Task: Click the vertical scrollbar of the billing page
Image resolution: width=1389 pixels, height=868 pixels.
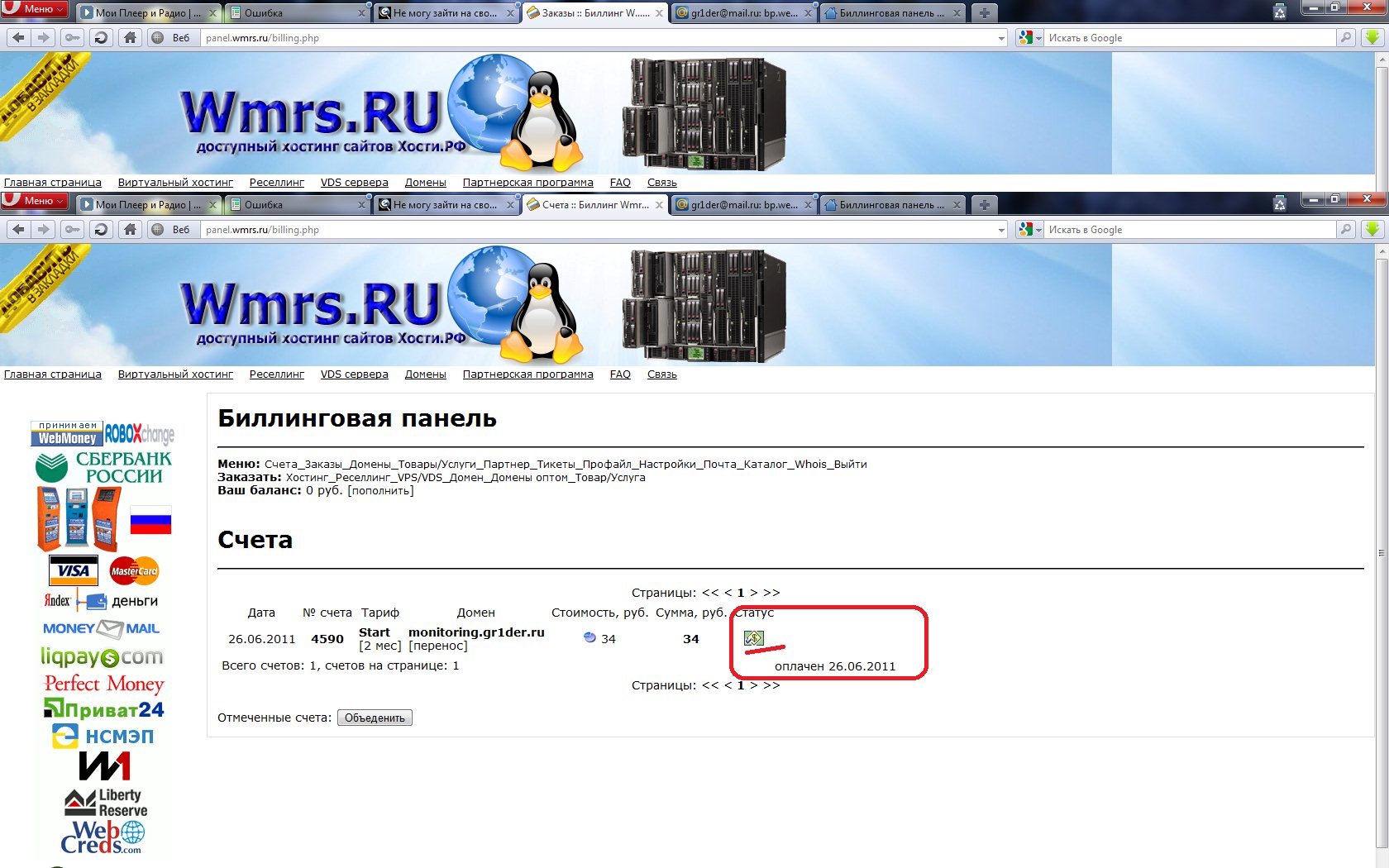Action: [x=1381, y=552]
